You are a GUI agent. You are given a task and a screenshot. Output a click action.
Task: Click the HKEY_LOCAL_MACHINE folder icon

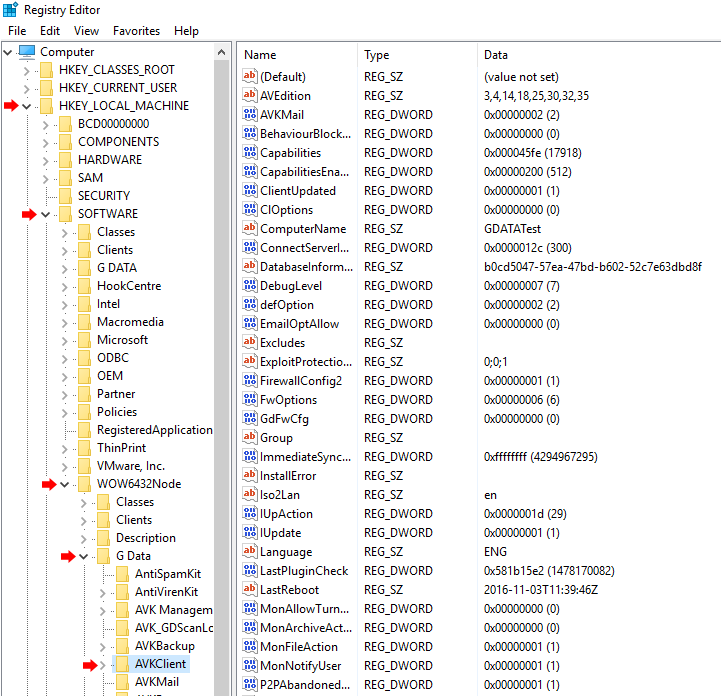click(x=46, y=106)
